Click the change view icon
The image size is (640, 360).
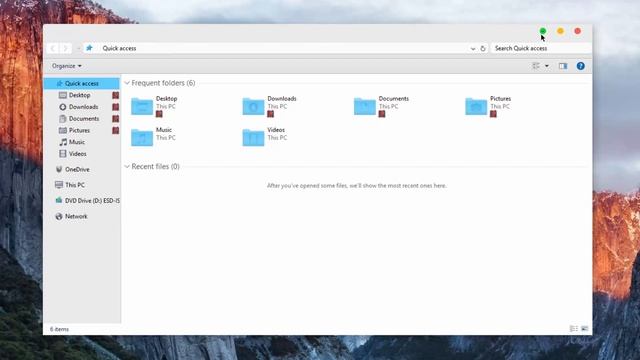pyautogui.click(x=536, y=66)
